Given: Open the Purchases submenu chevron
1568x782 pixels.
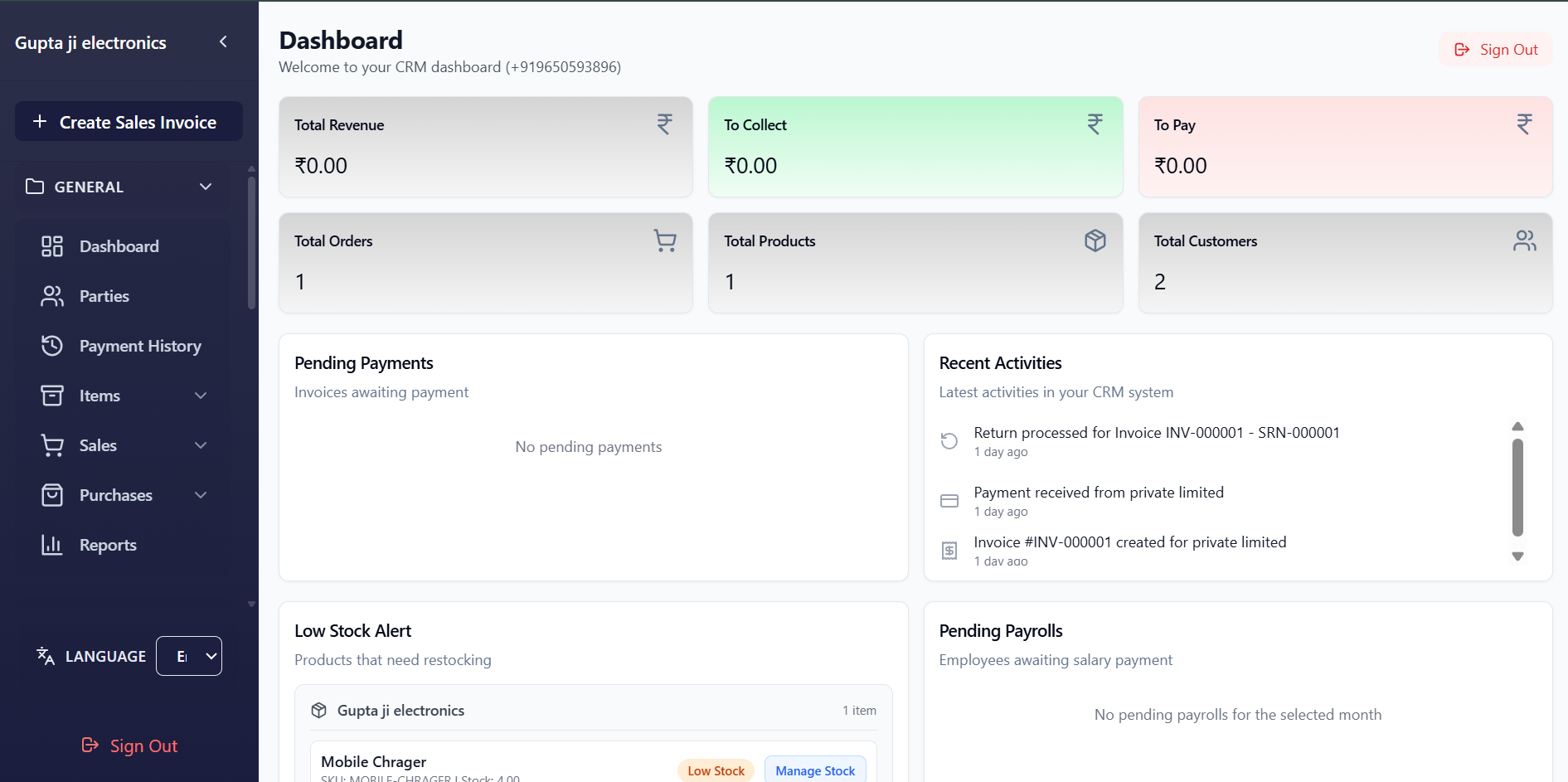Looking at the screenshot, I should pyautogui.click(x=200, y=495).
